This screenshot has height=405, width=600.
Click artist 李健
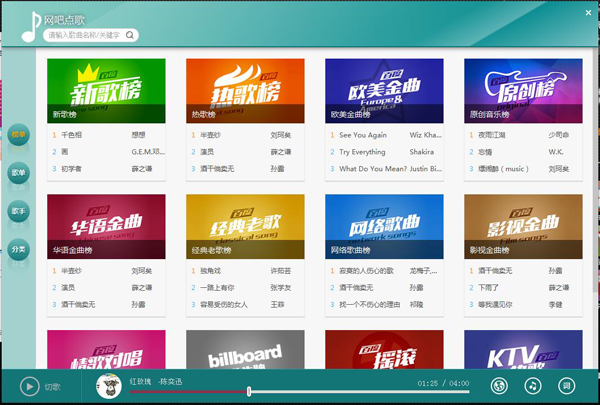pyautogui.click(x=555, y=305)
